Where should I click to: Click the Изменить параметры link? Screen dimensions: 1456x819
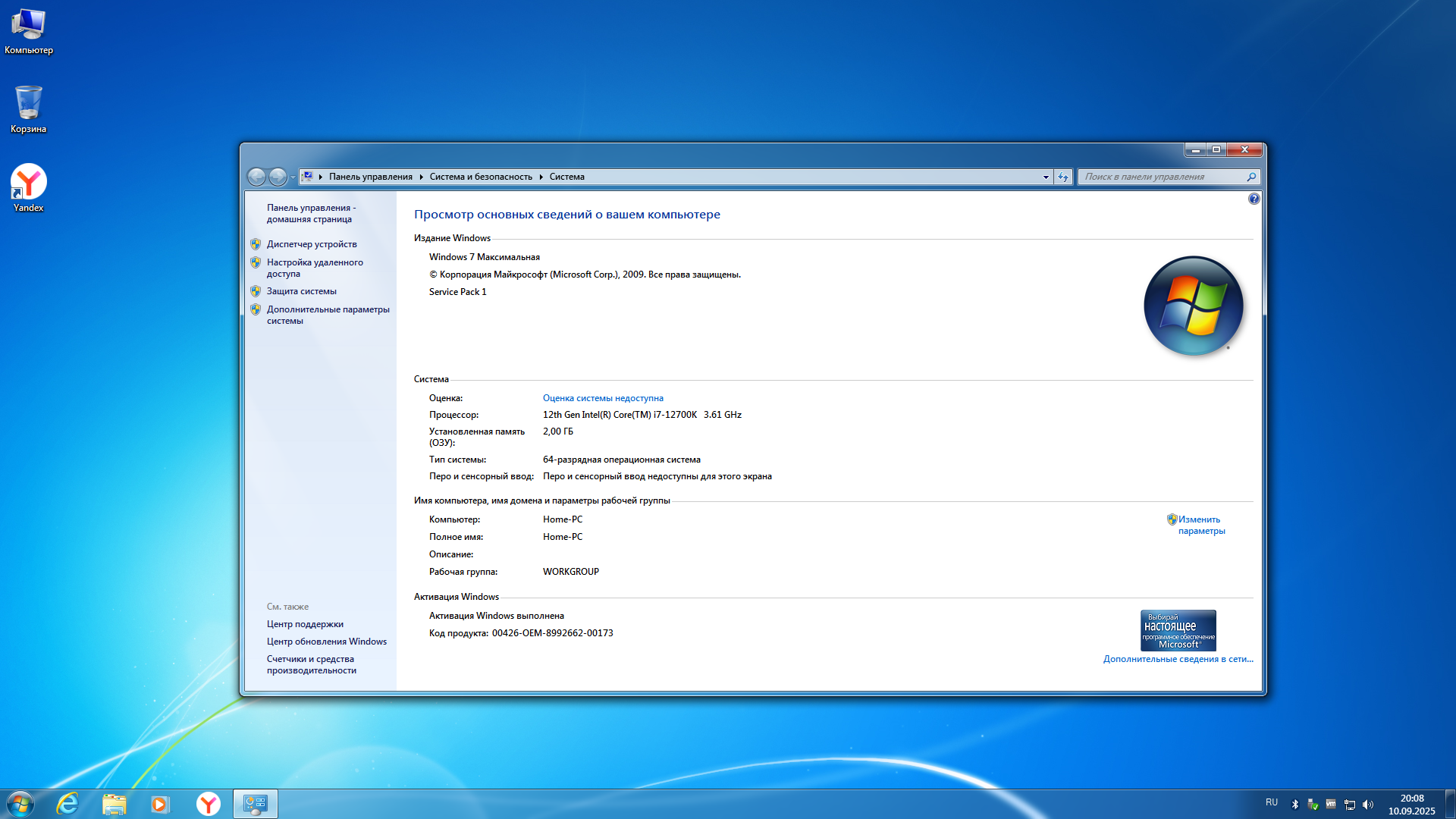coord(1199,525)
